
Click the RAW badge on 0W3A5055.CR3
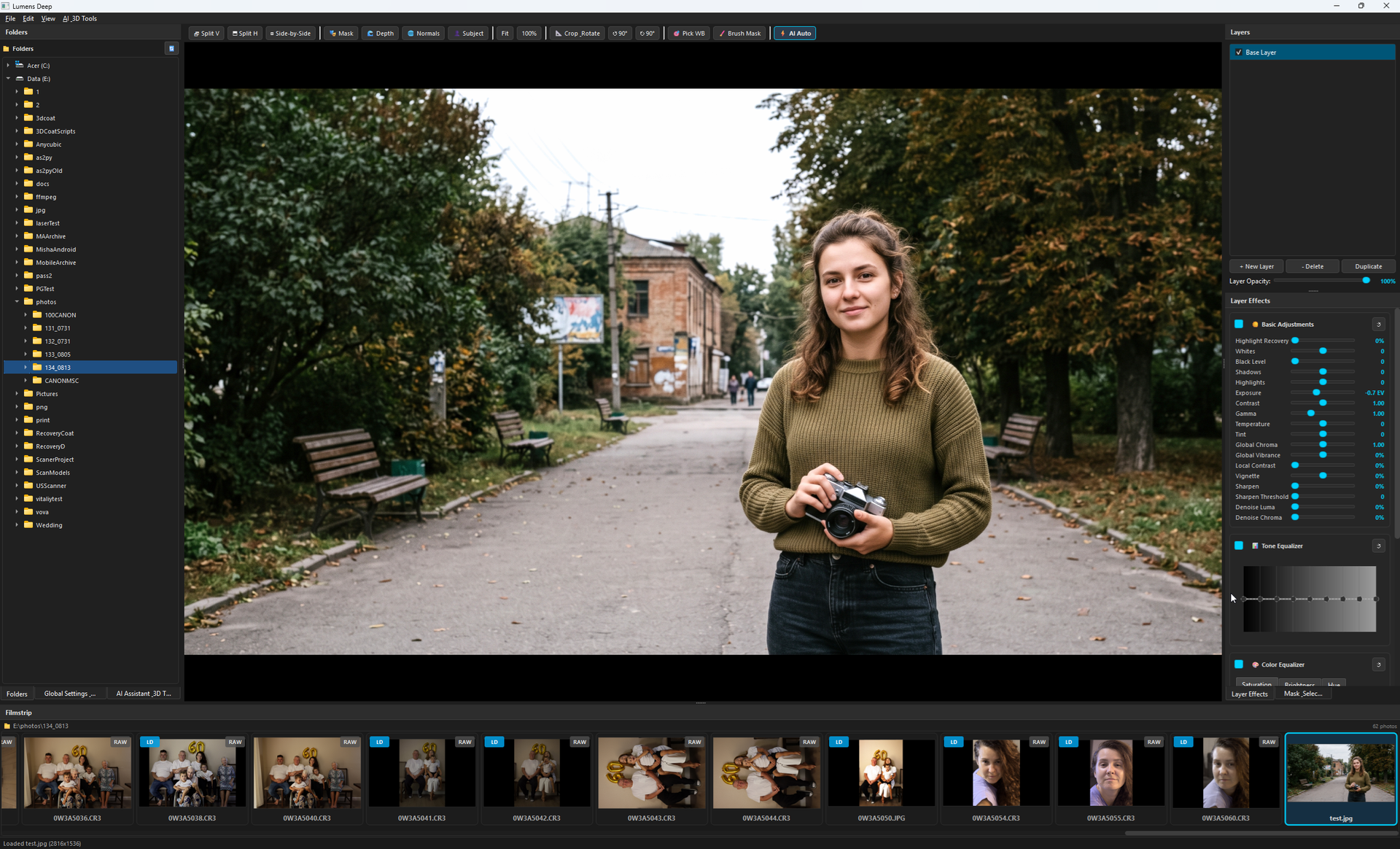tap(1154, 742)
